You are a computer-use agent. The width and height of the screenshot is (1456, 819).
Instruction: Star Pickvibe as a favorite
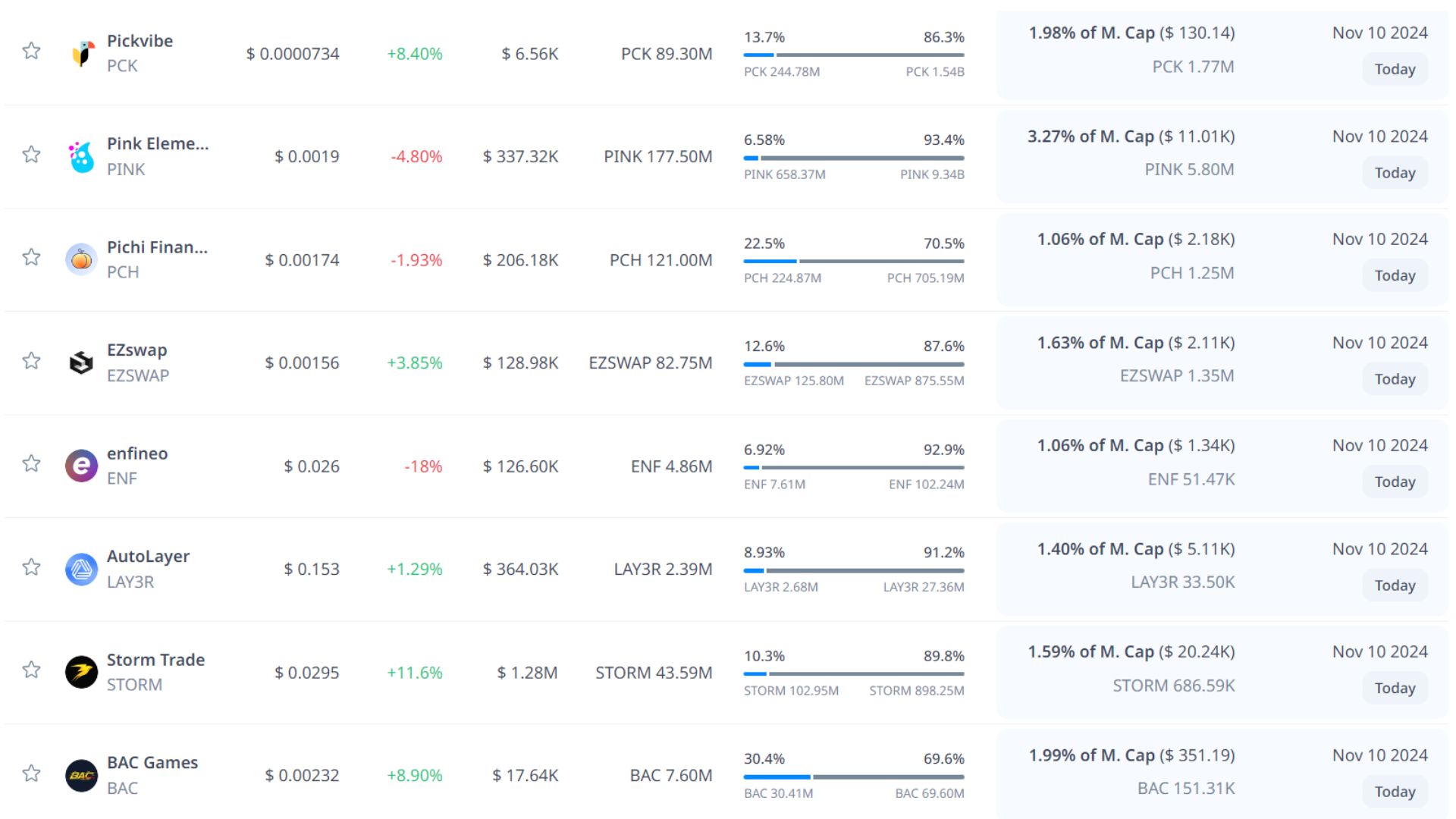tap(31, 51)
